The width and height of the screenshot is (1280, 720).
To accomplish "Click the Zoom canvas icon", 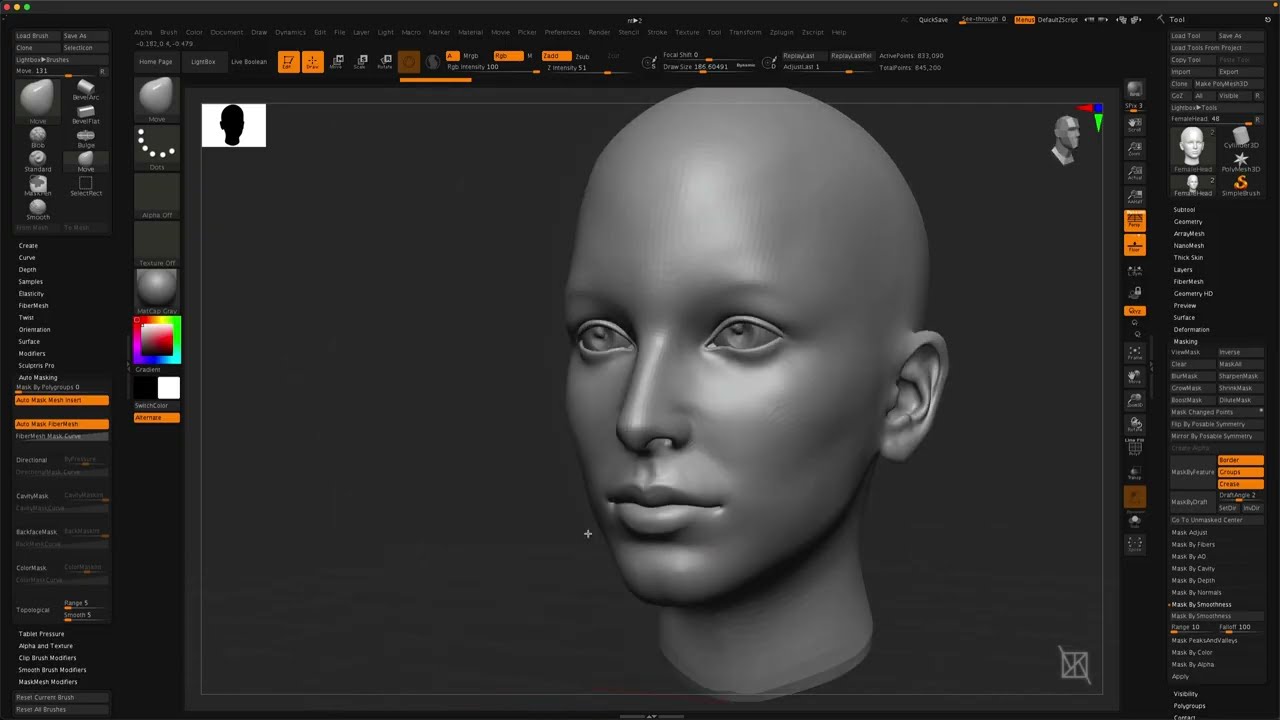I will point(1134,149).
